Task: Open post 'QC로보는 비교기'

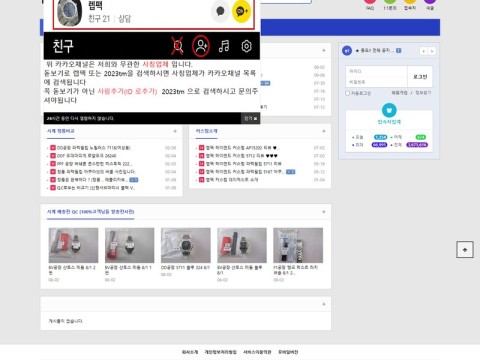Action: (96, 188)
